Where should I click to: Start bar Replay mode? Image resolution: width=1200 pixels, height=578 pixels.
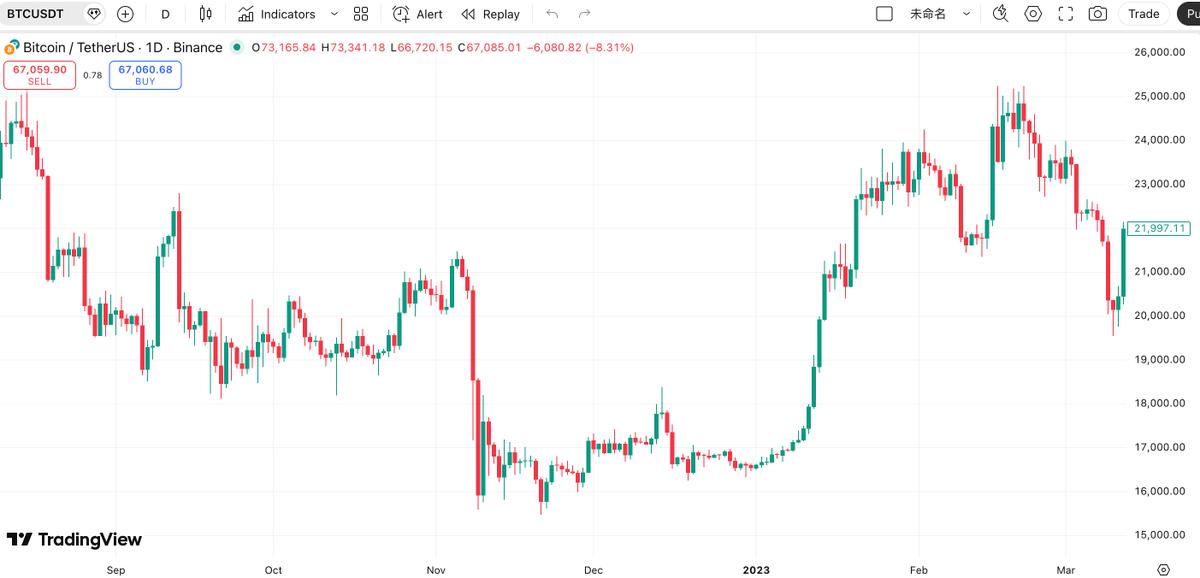click(x=490, y=14)
